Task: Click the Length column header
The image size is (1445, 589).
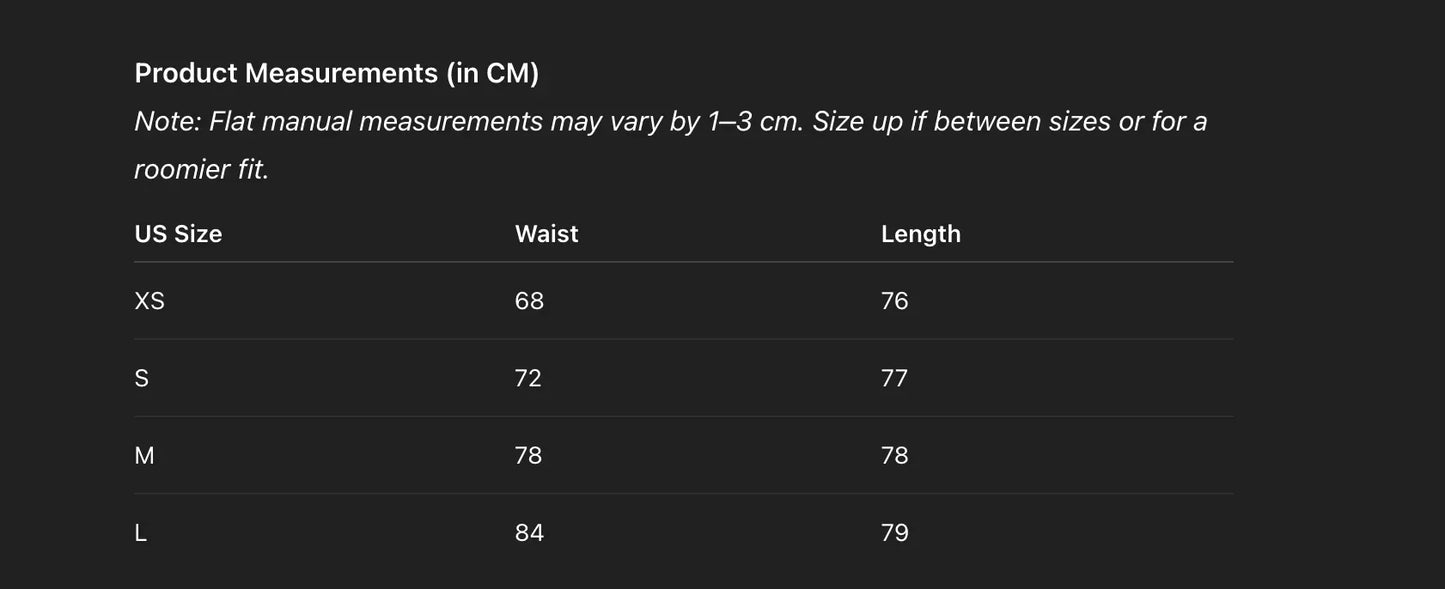Action: pos(920,234)
